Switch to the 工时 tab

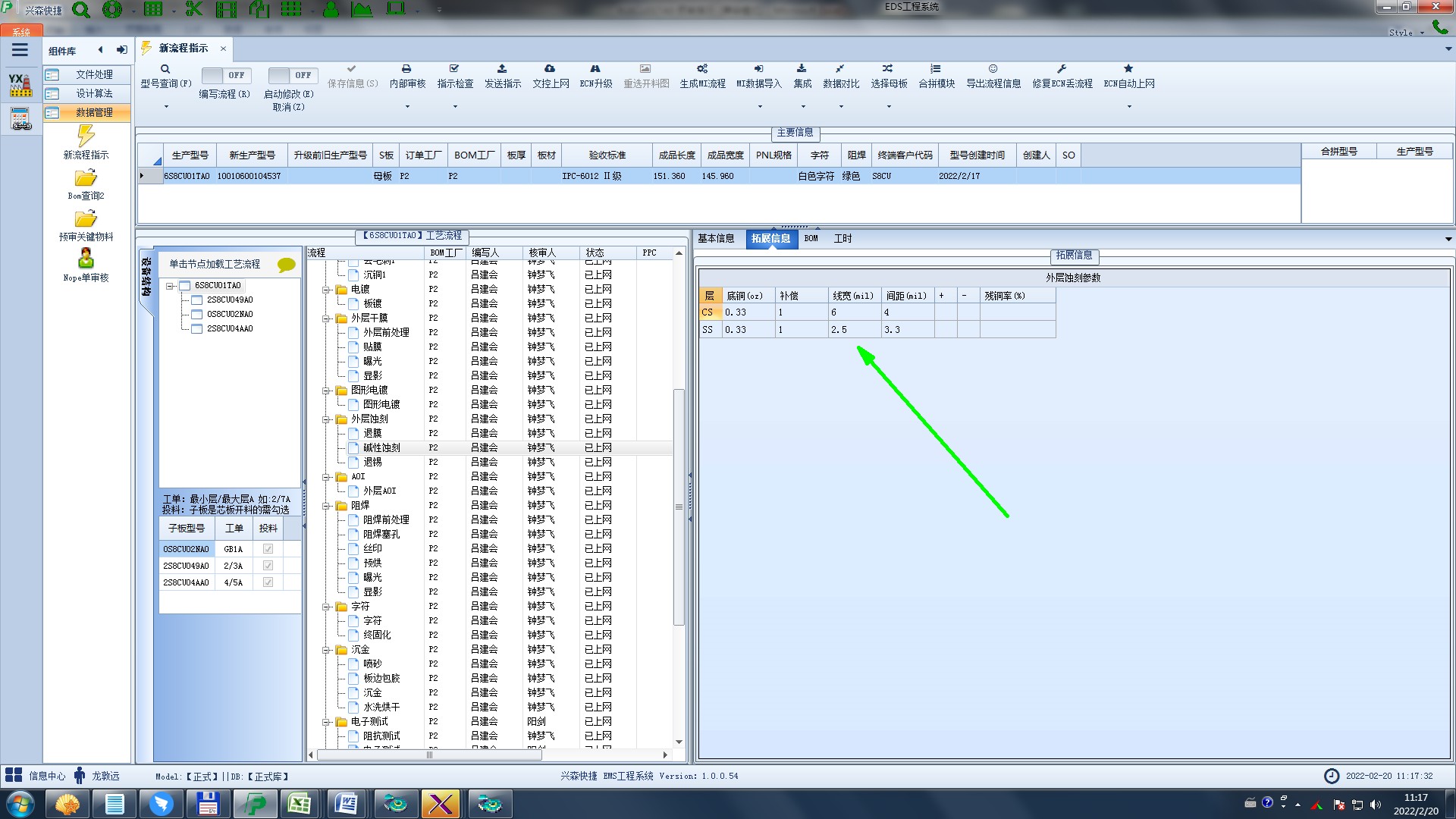[x=843, y=238]
